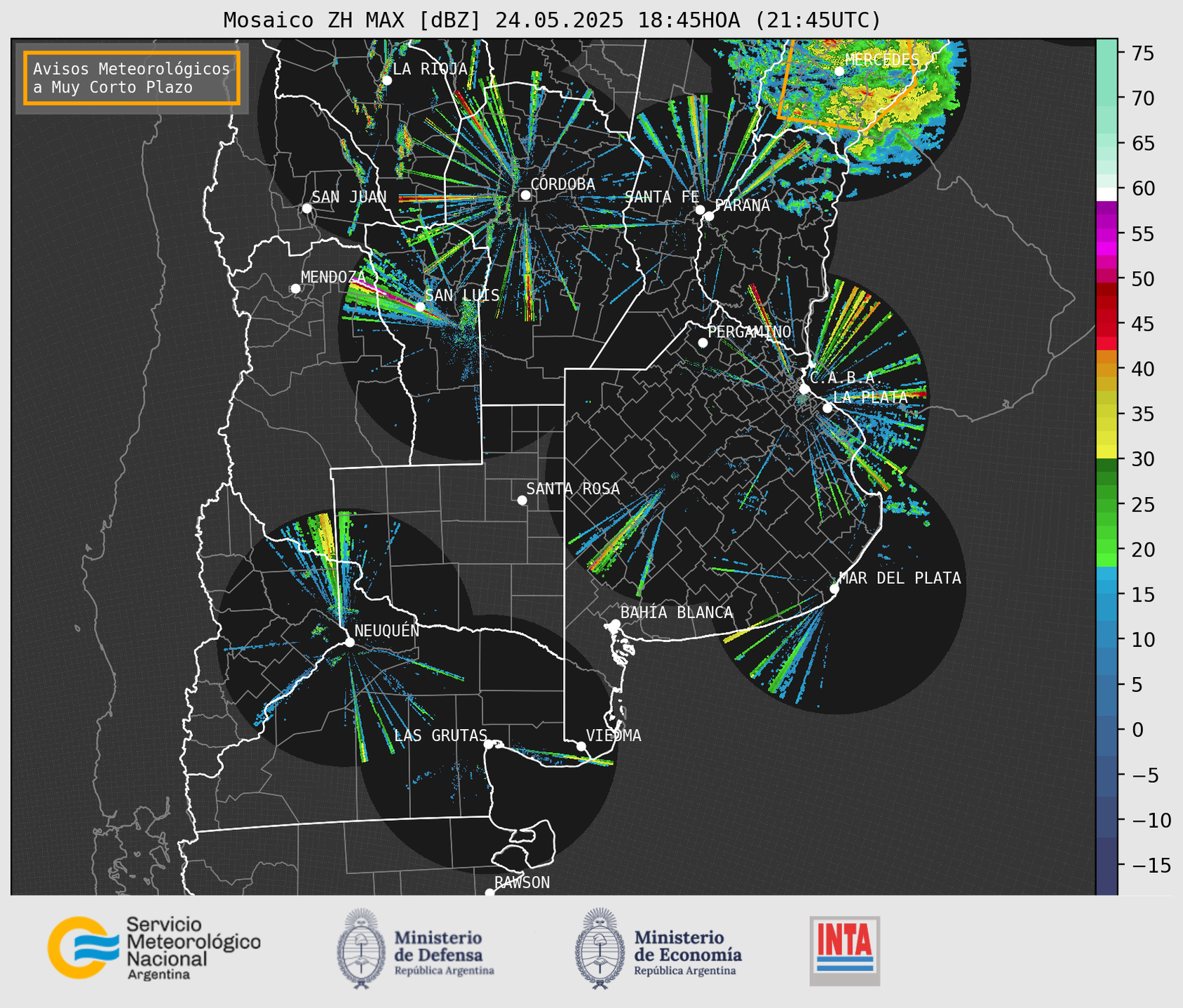Click the 45 dBZ red band on color scale
Screen dimensions: 1183x1008
click(1106, 325)
